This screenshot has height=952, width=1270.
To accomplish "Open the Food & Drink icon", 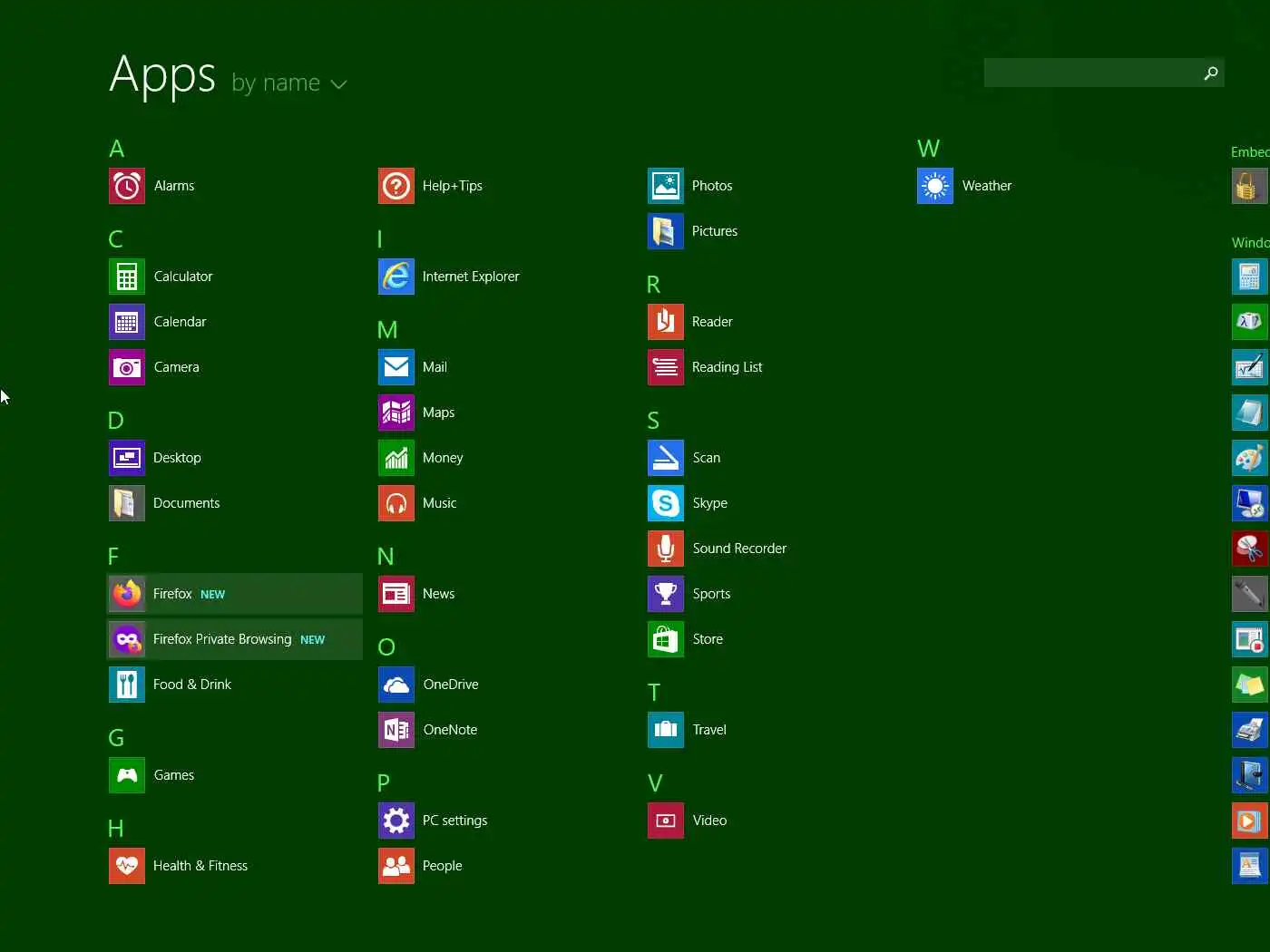I will (127, 685).
